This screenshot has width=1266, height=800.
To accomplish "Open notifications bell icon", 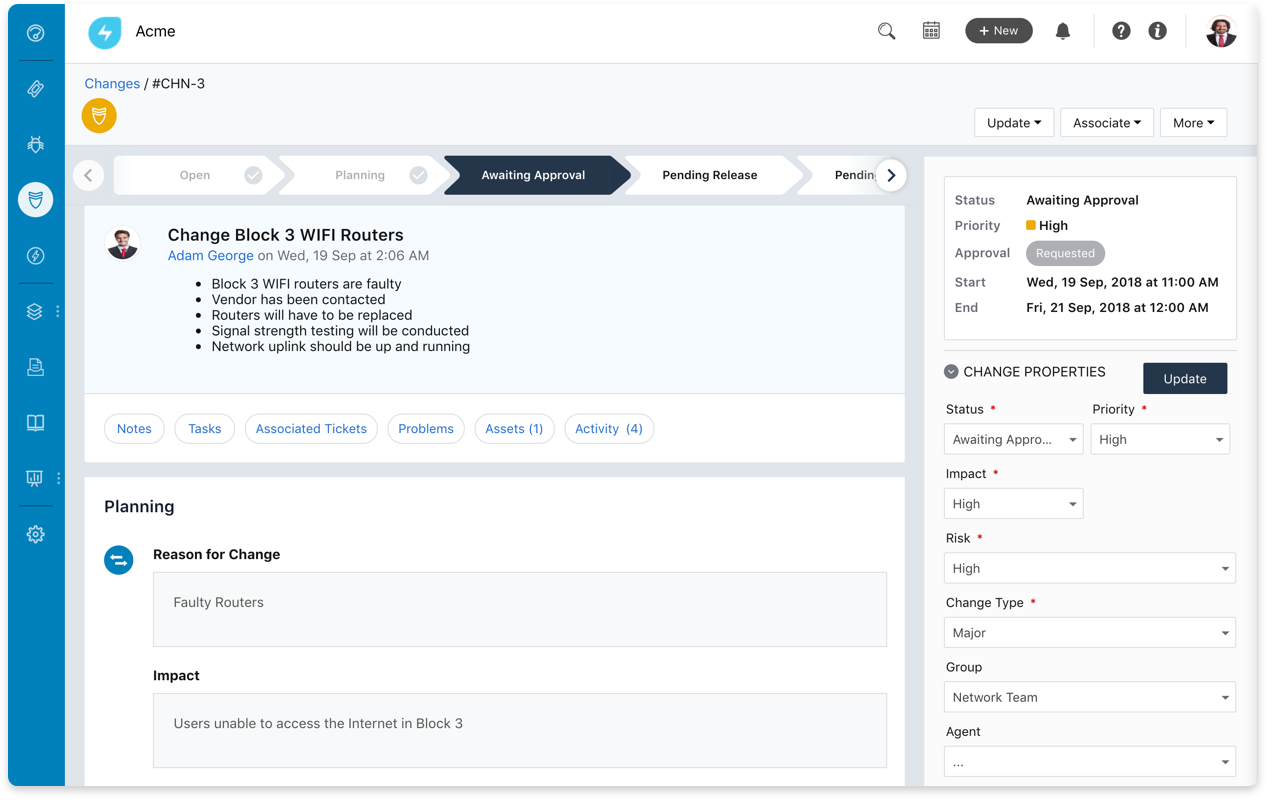I will [x=1062, y=31].
